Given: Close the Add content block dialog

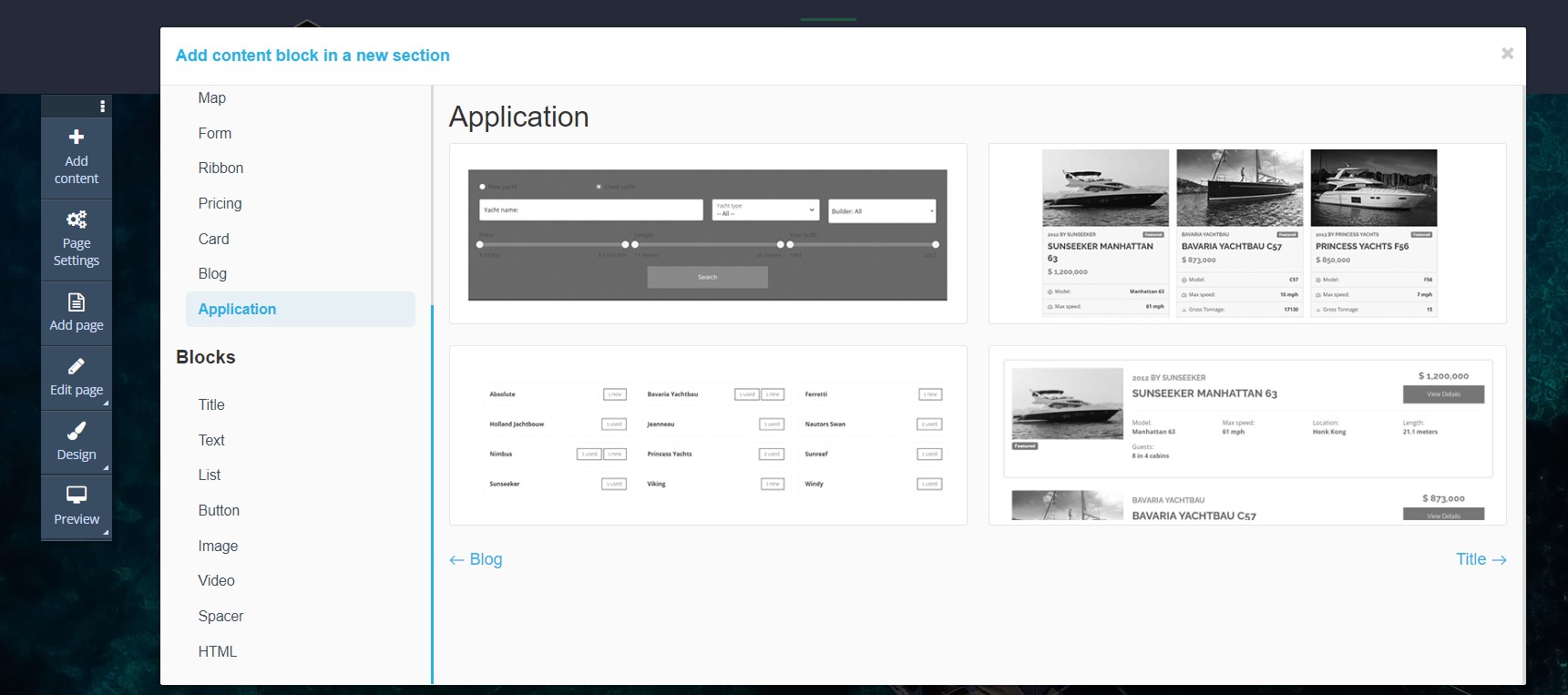Looking at the screenshot, I should pos(1507,54).
